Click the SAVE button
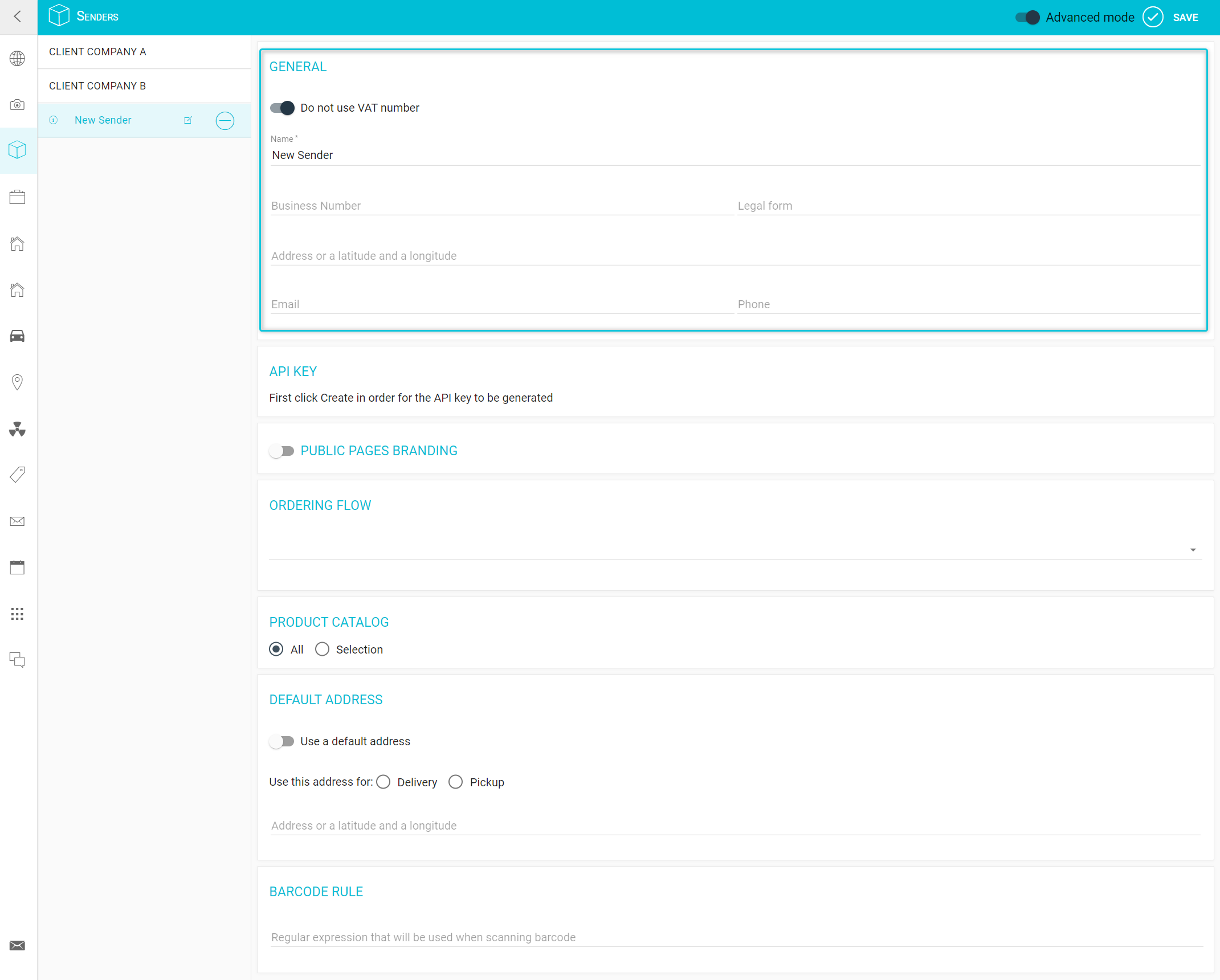 pyautogui.click(x=1185, y=18)
